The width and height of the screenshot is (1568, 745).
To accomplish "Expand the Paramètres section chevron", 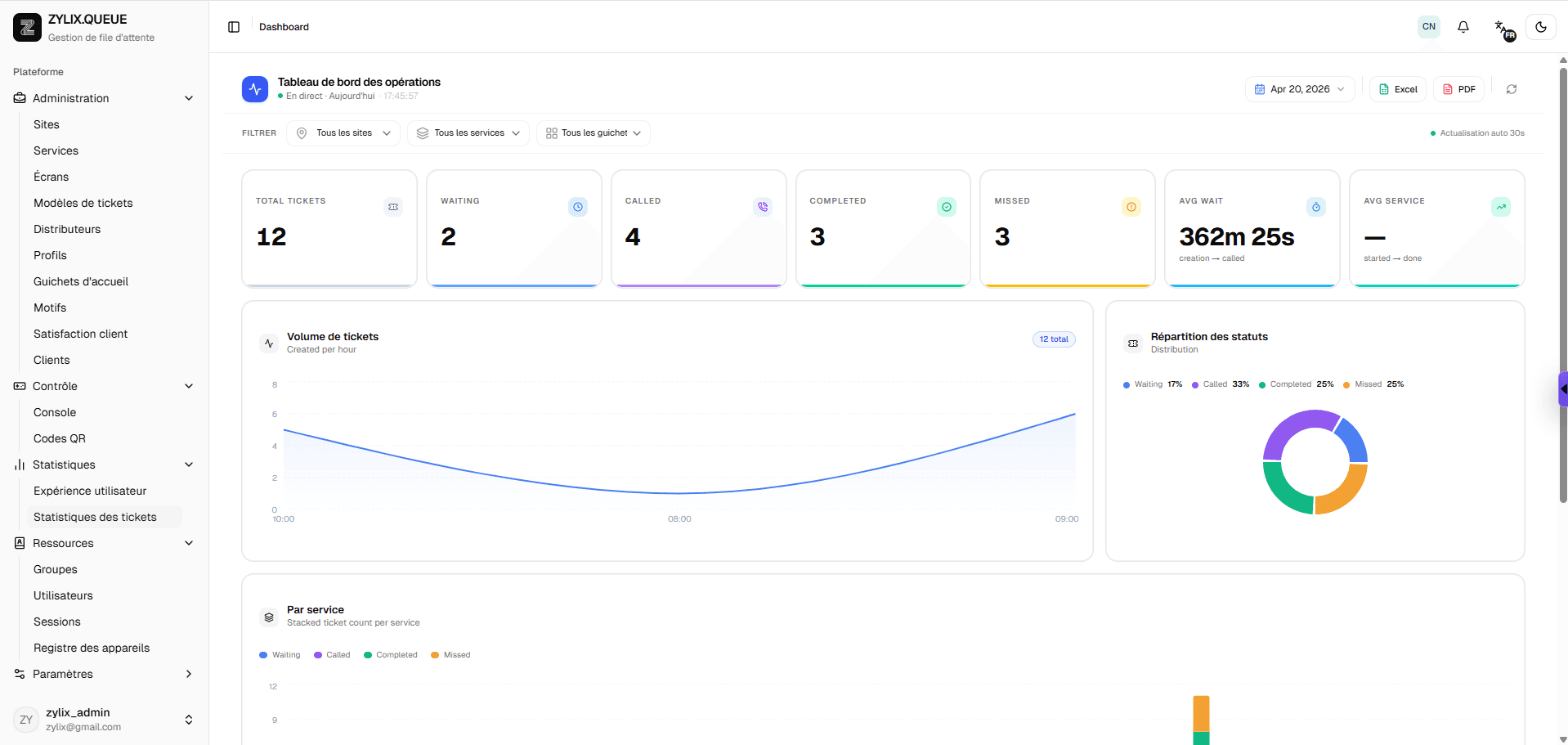I will [x=189, y=674].
